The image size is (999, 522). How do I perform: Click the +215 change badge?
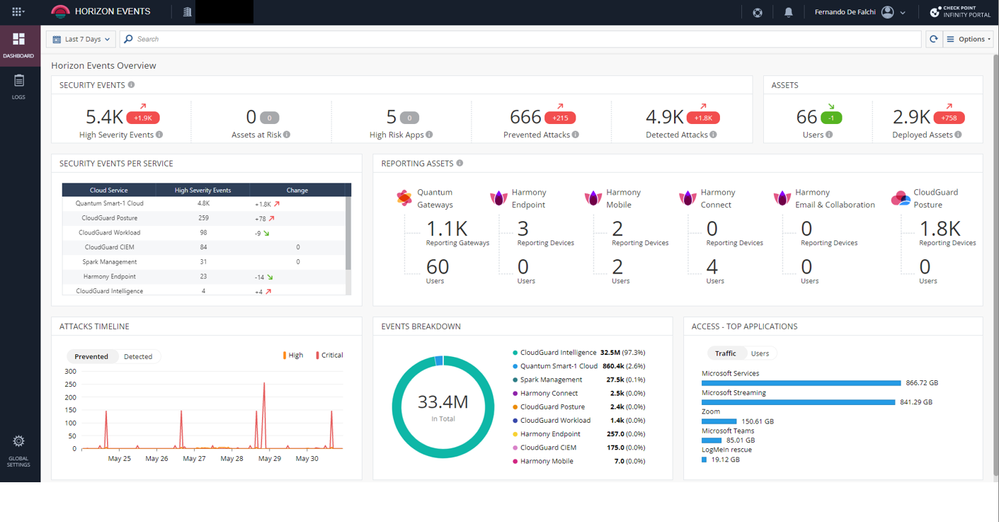560,118
